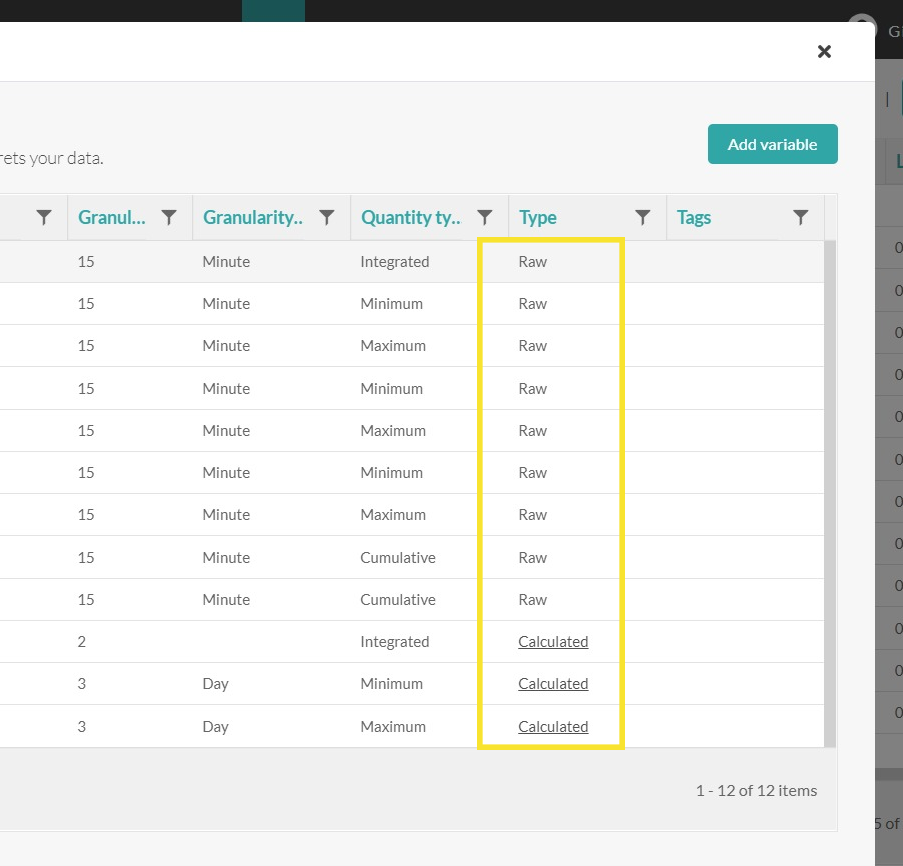
Task: Open the Calculated link in the Integrated row
Action: point(553,642)
